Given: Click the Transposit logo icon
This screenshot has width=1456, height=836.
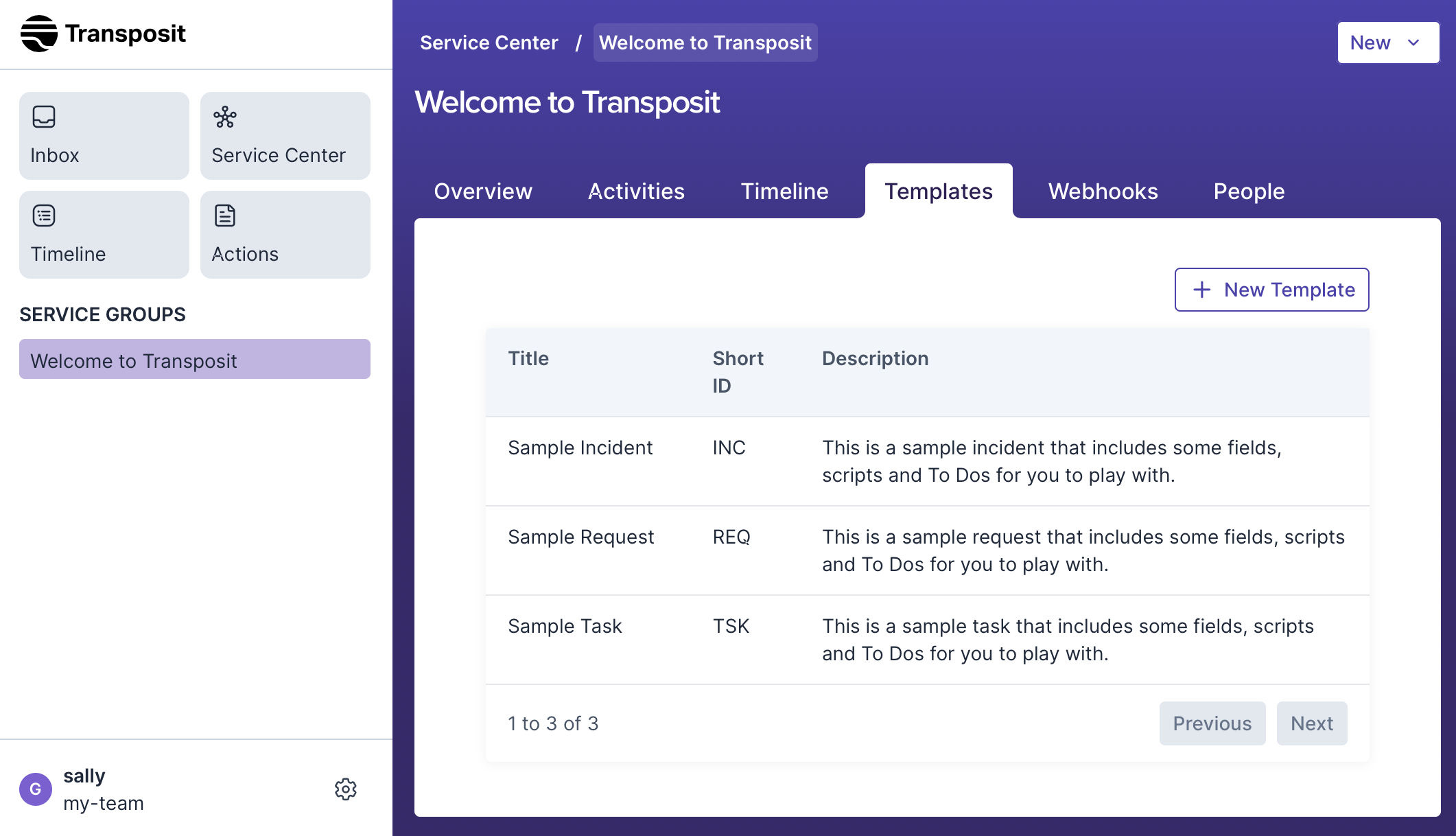Looking at the screenshot, I should point(39,34).
